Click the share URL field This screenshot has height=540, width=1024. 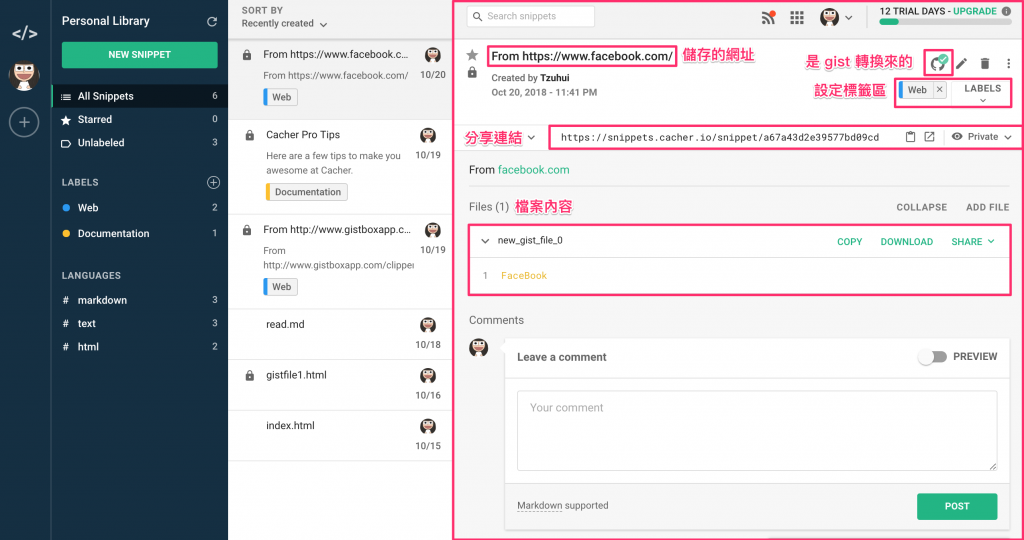(x=720, y=137)
